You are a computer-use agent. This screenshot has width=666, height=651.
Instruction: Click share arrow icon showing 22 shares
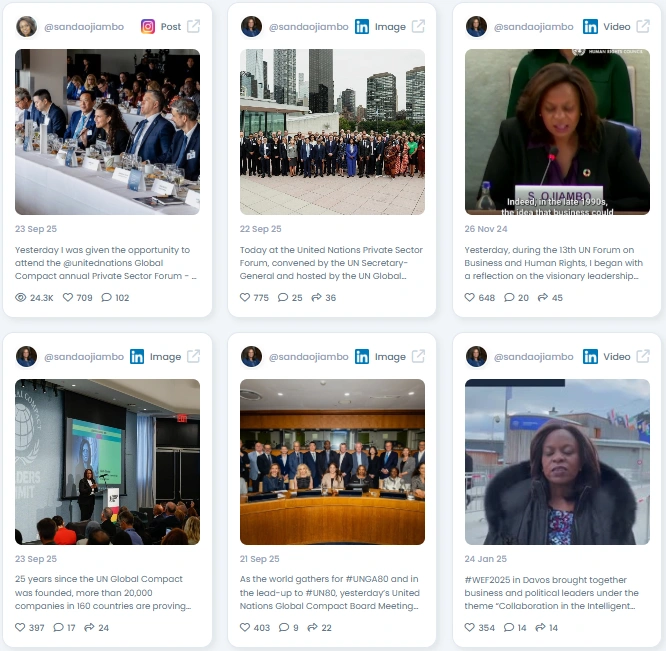pos(312,627)
